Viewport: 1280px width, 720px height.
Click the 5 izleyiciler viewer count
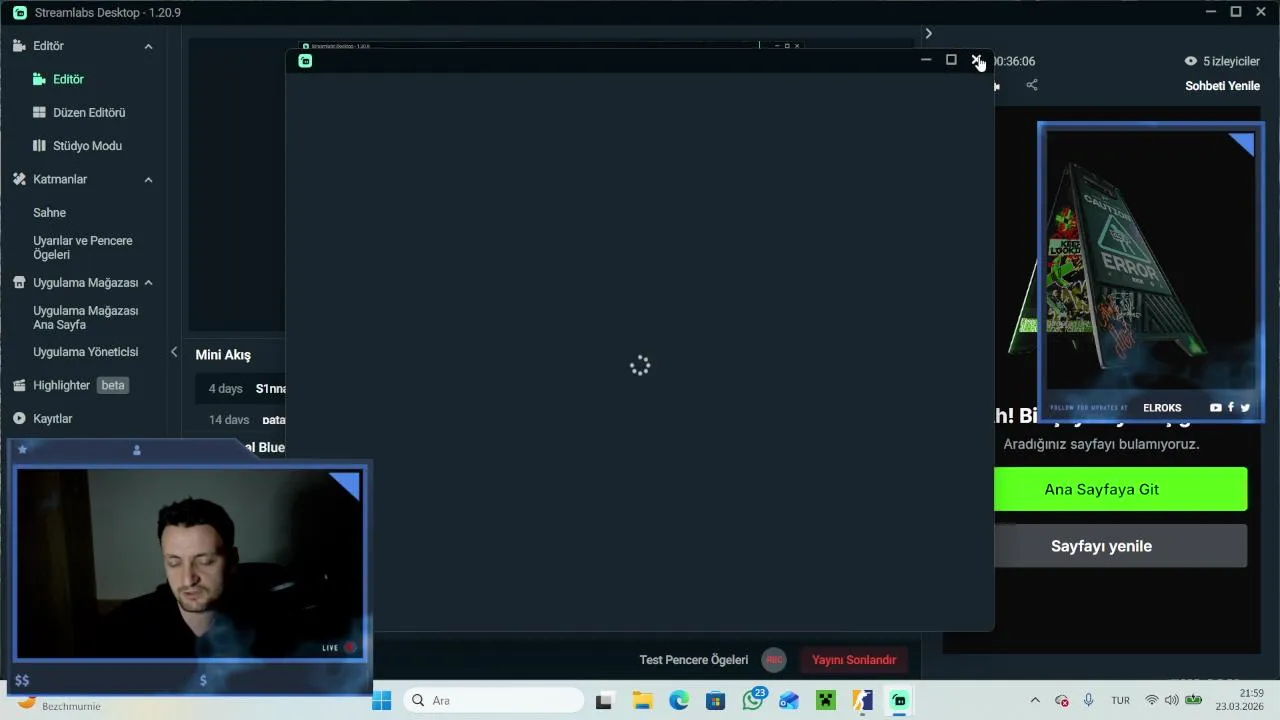pos(1231,61)
